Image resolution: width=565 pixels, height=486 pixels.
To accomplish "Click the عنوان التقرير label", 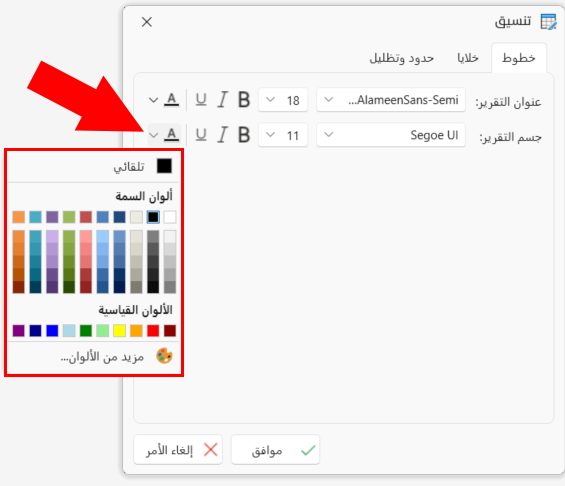I will click(508, 102).
